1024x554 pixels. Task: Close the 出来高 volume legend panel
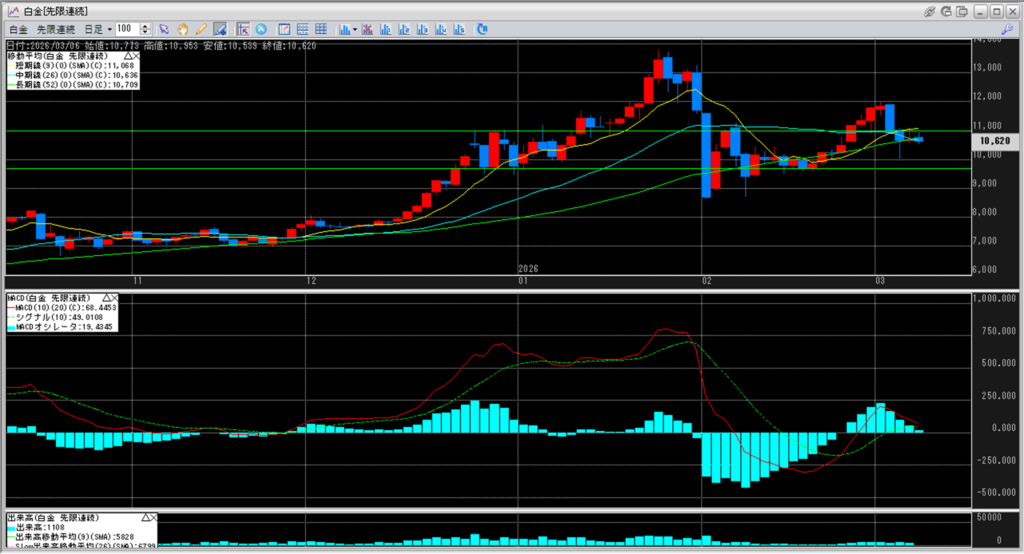153,517
